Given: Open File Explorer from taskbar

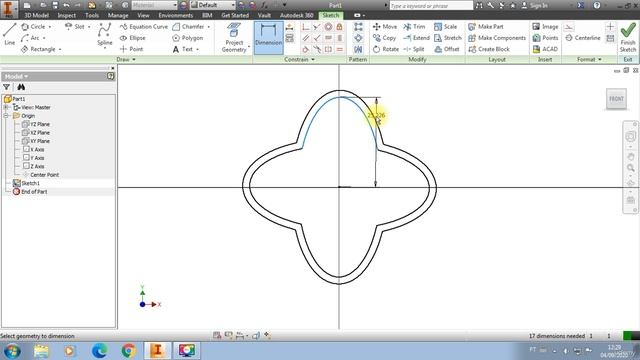Looking at the screenshot, I should 41,351.
